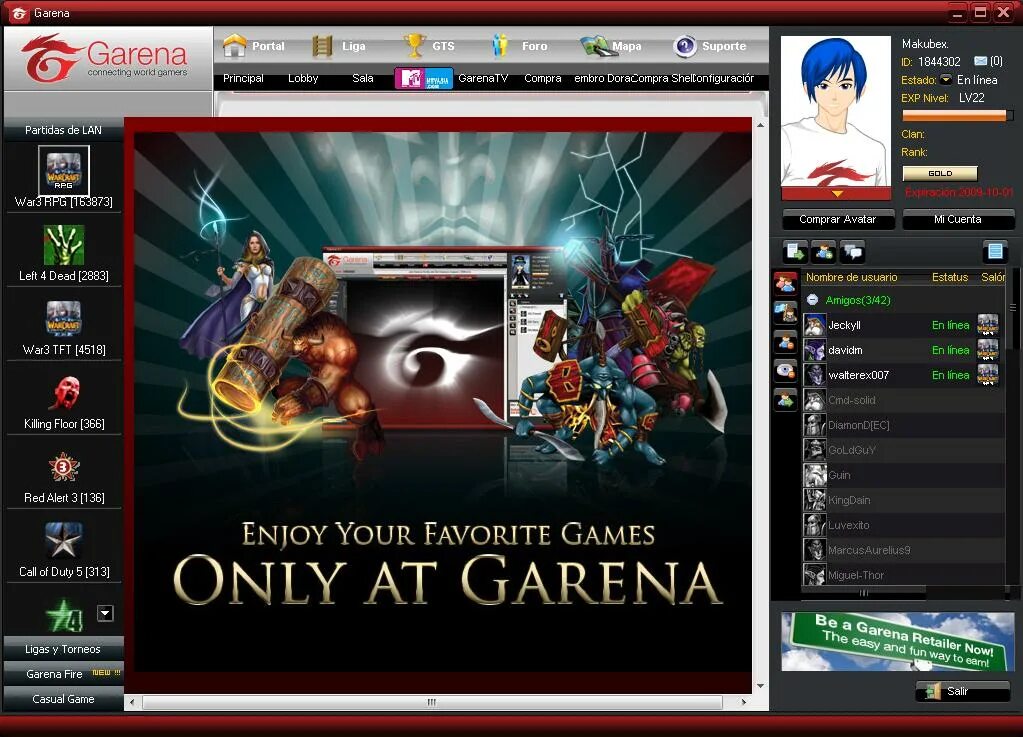Select the Call of Duty 5 game icon

point(64,540)
